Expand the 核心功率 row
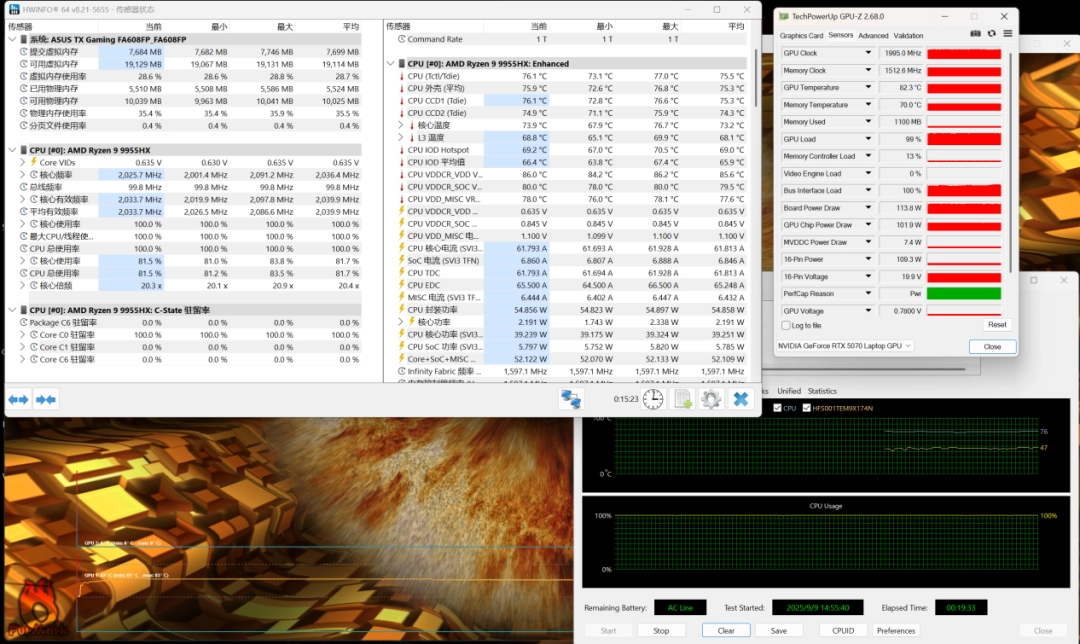 click(401, 322)
